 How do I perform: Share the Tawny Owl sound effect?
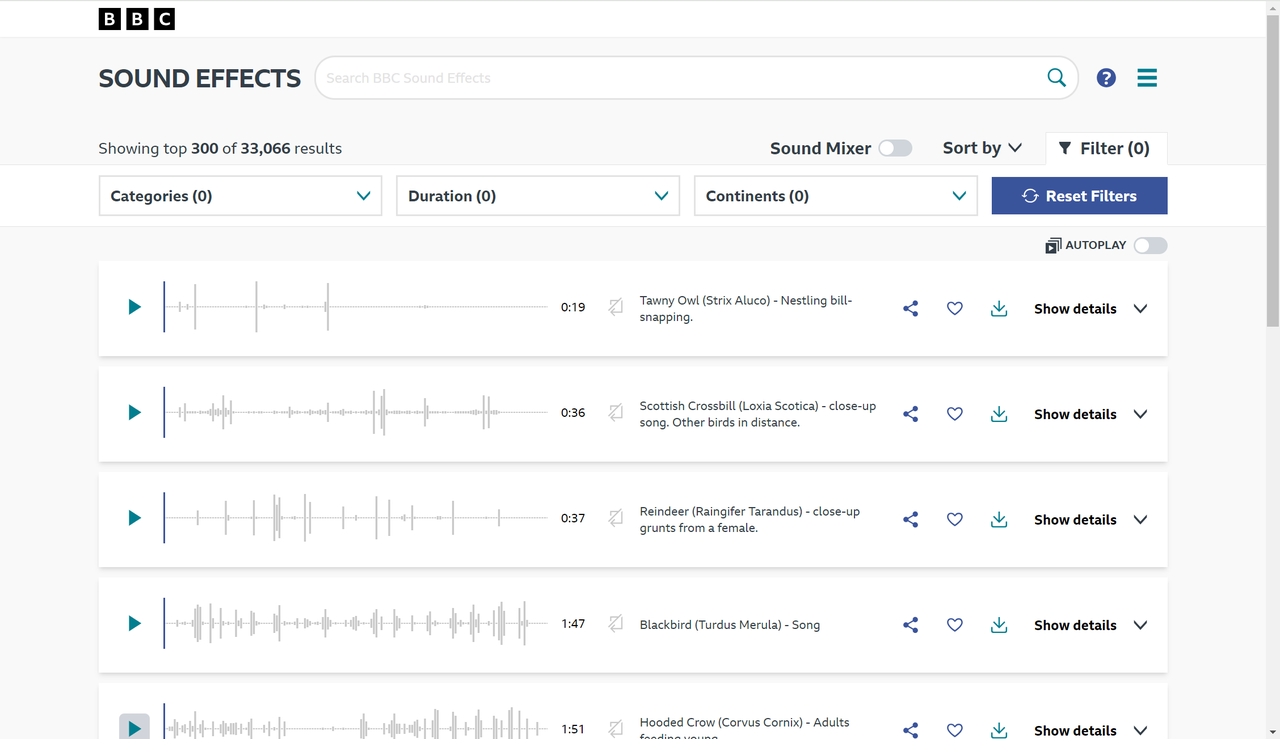[x=910, y=308]
